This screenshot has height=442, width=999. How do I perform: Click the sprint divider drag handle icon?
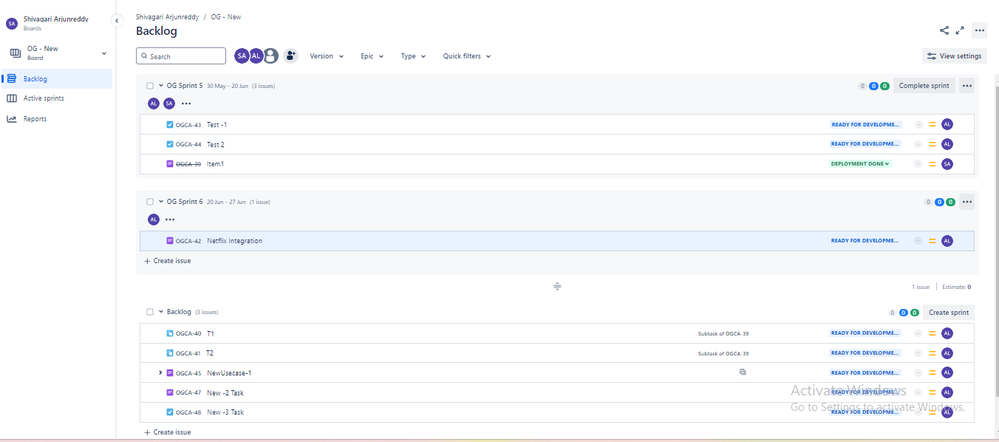point(557,287)
